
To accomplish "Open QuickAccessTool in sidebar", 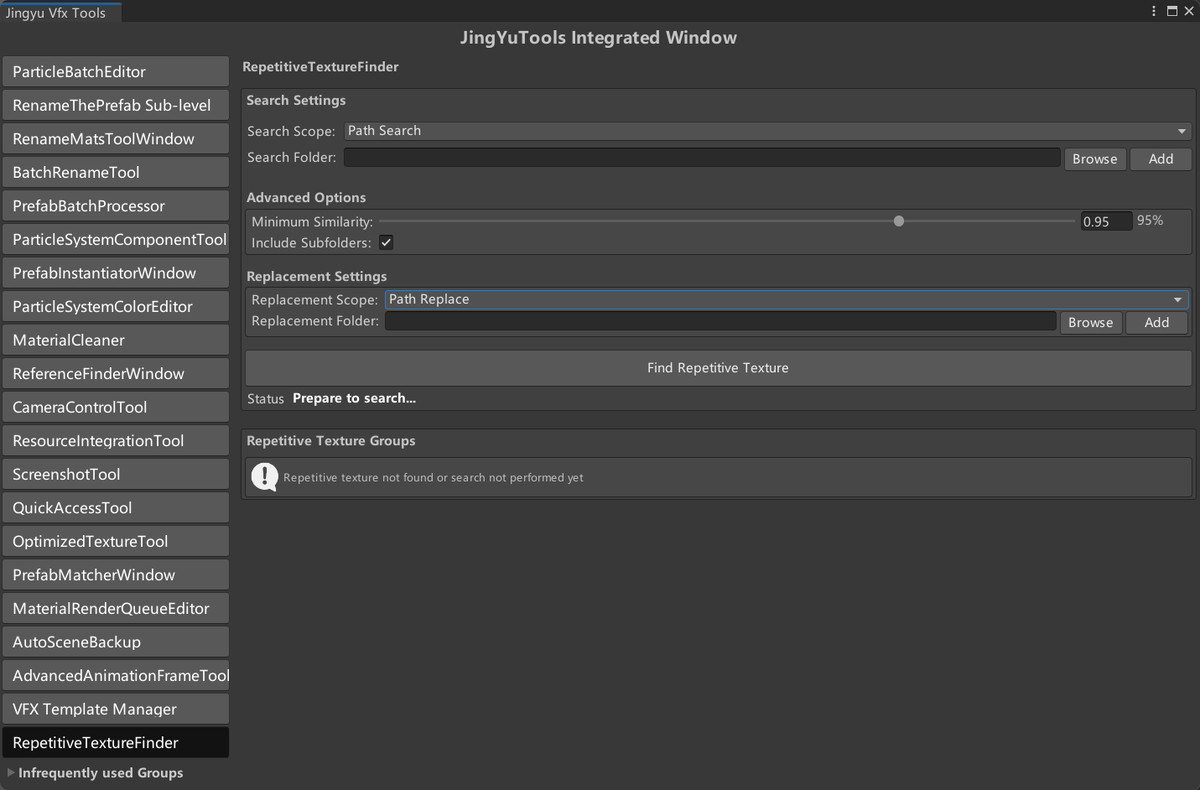I will pos(115,508).
